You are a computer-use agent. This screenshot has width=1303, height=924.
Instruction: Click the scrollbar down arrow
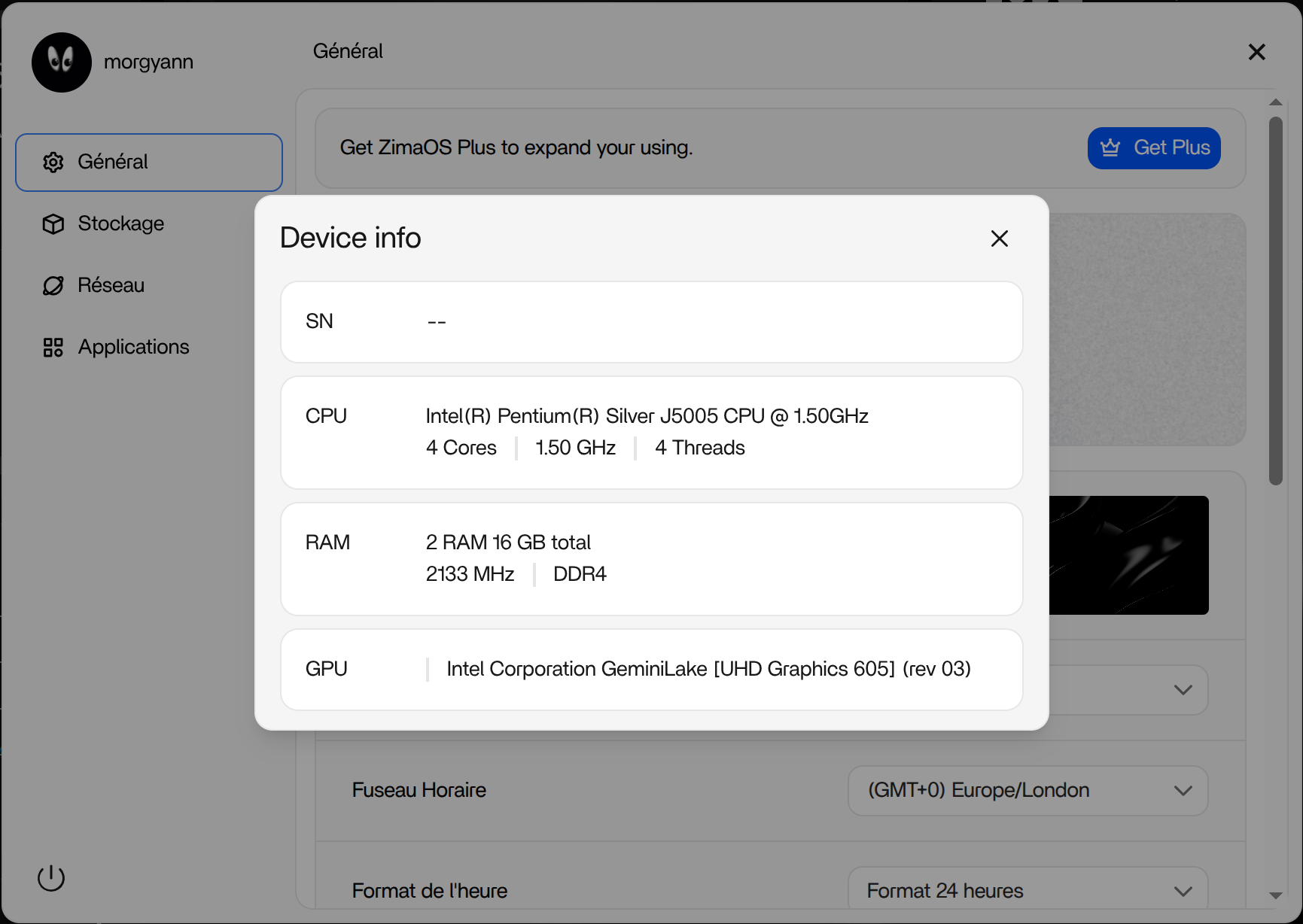pyautogui.click(x=1275, y=895)
